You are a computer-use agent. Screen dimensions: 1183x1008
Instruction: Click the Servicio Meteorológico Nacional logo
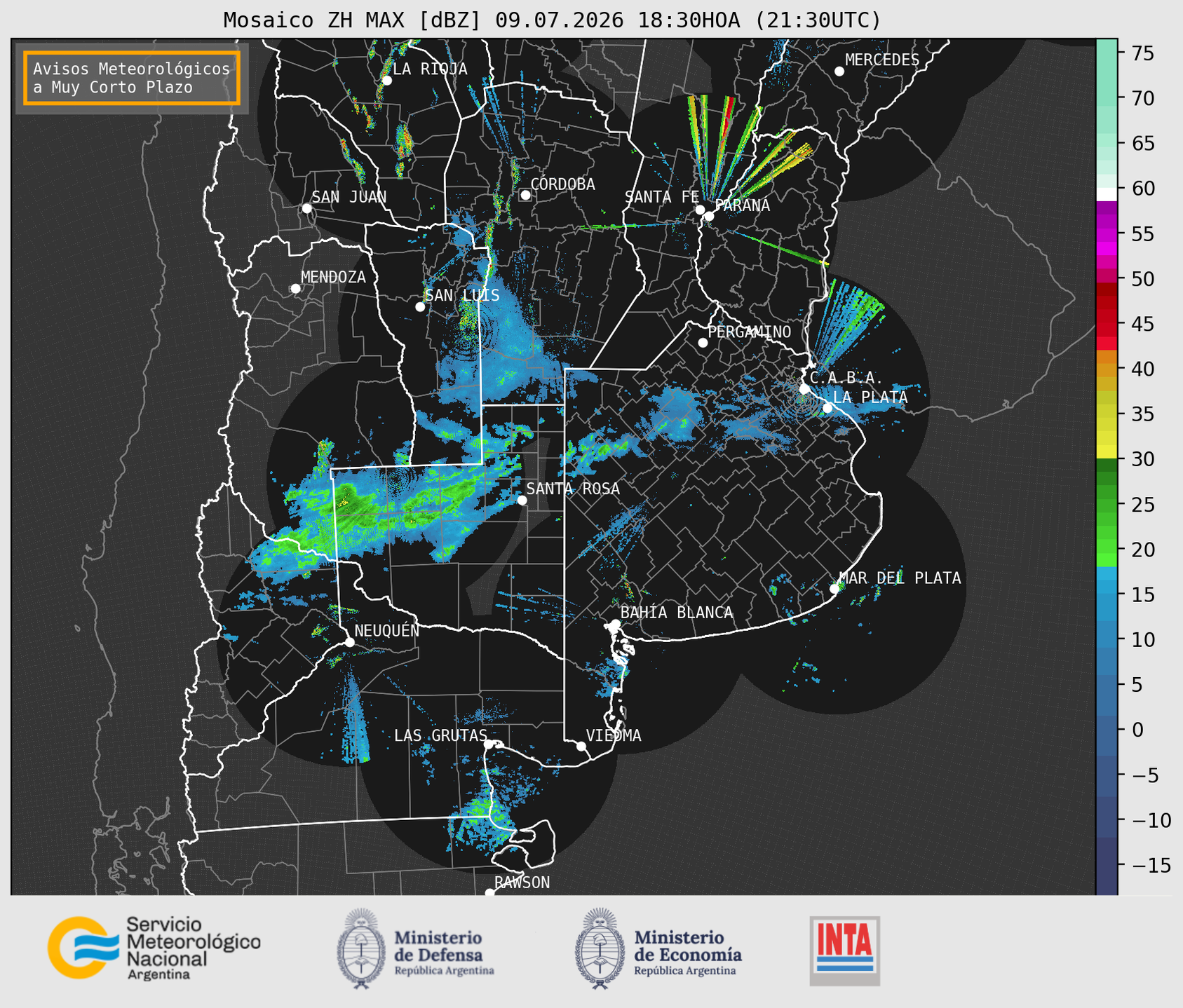point(154,948)
